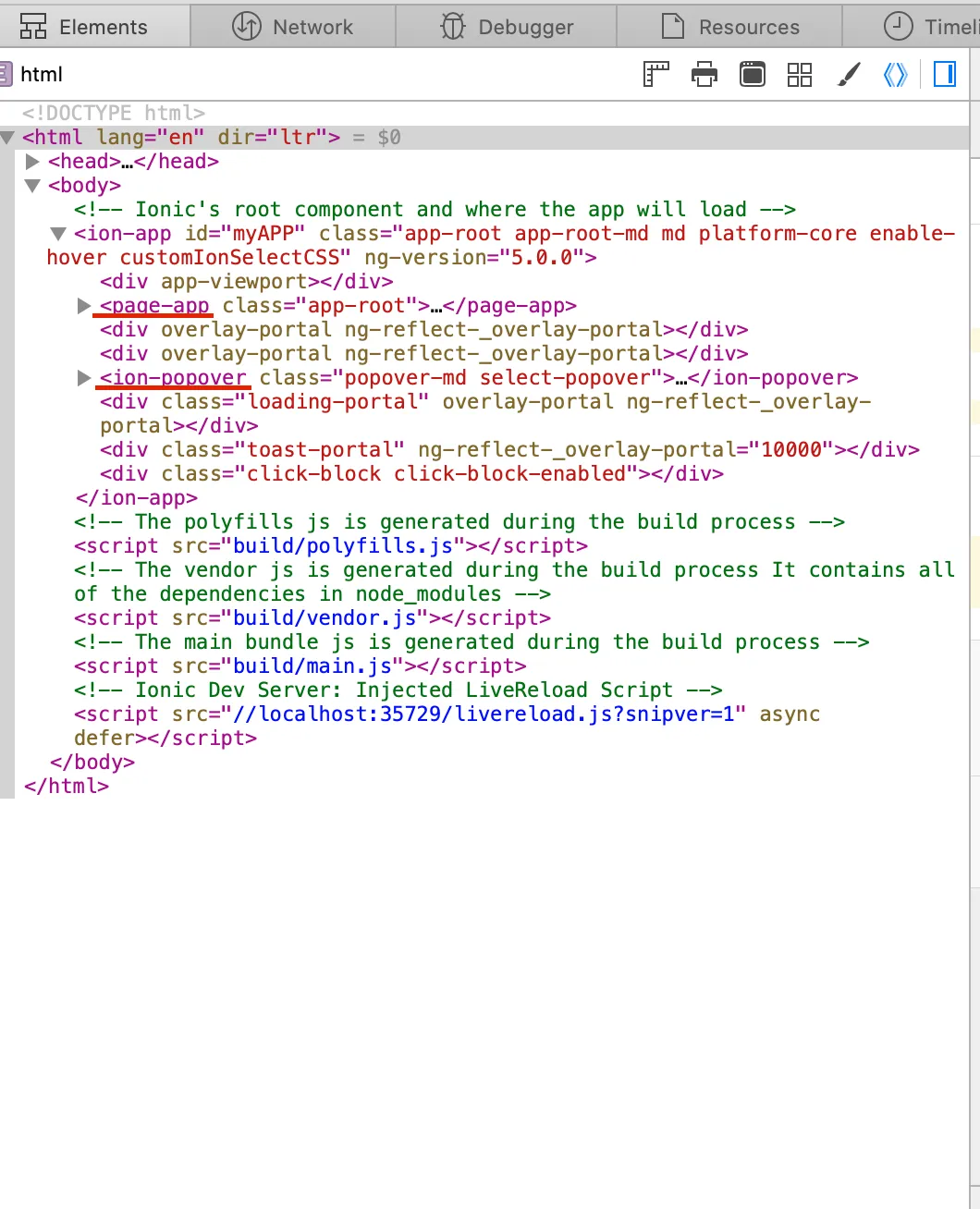Select the polyfills js comment line
980x1209 pixels.
point(459,521)
